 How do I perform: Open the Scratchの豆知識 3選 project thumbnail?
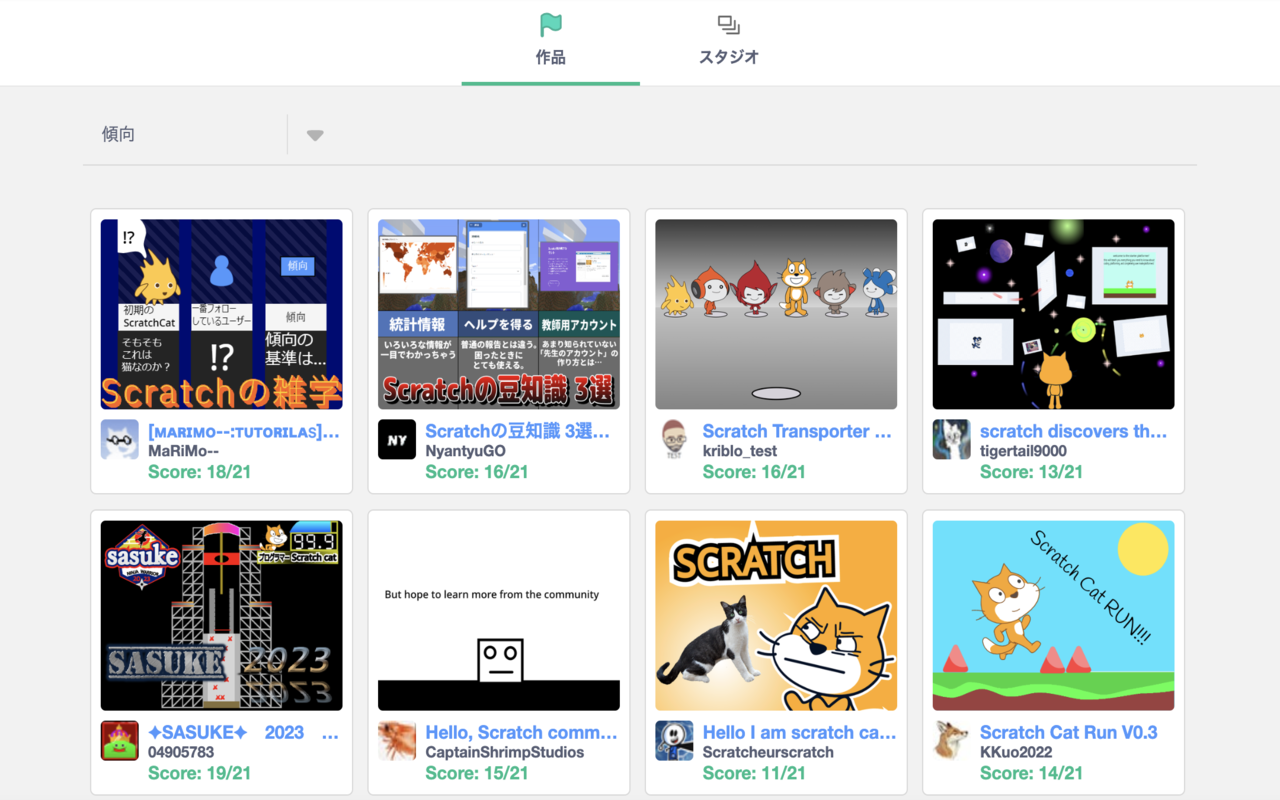tap(498, 314)
